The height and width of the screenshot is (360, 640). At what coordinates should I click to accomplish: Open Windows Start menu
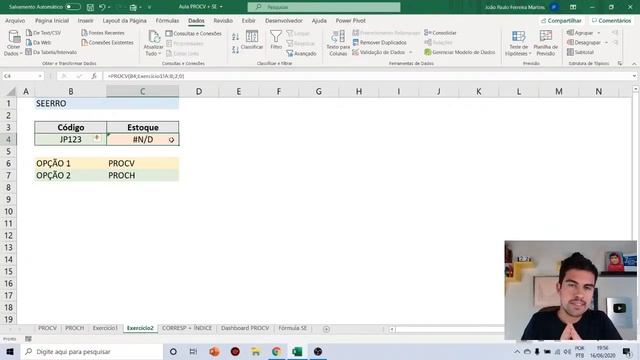pyautogui.click(x=10, y=351)
